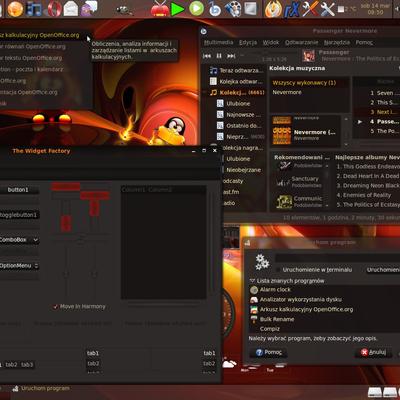
Task: Choose 'r tekstu OpenOffice.org' menu entry
Action: (31, 58)
